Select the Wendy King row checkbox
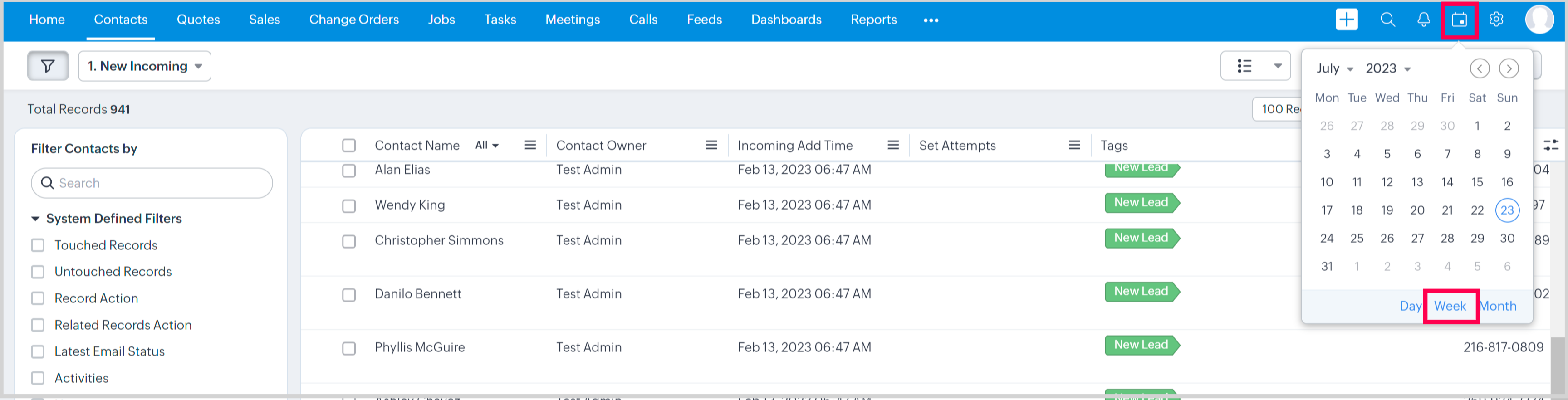This screenshot has height=400, width=1568. pos(349,206)
